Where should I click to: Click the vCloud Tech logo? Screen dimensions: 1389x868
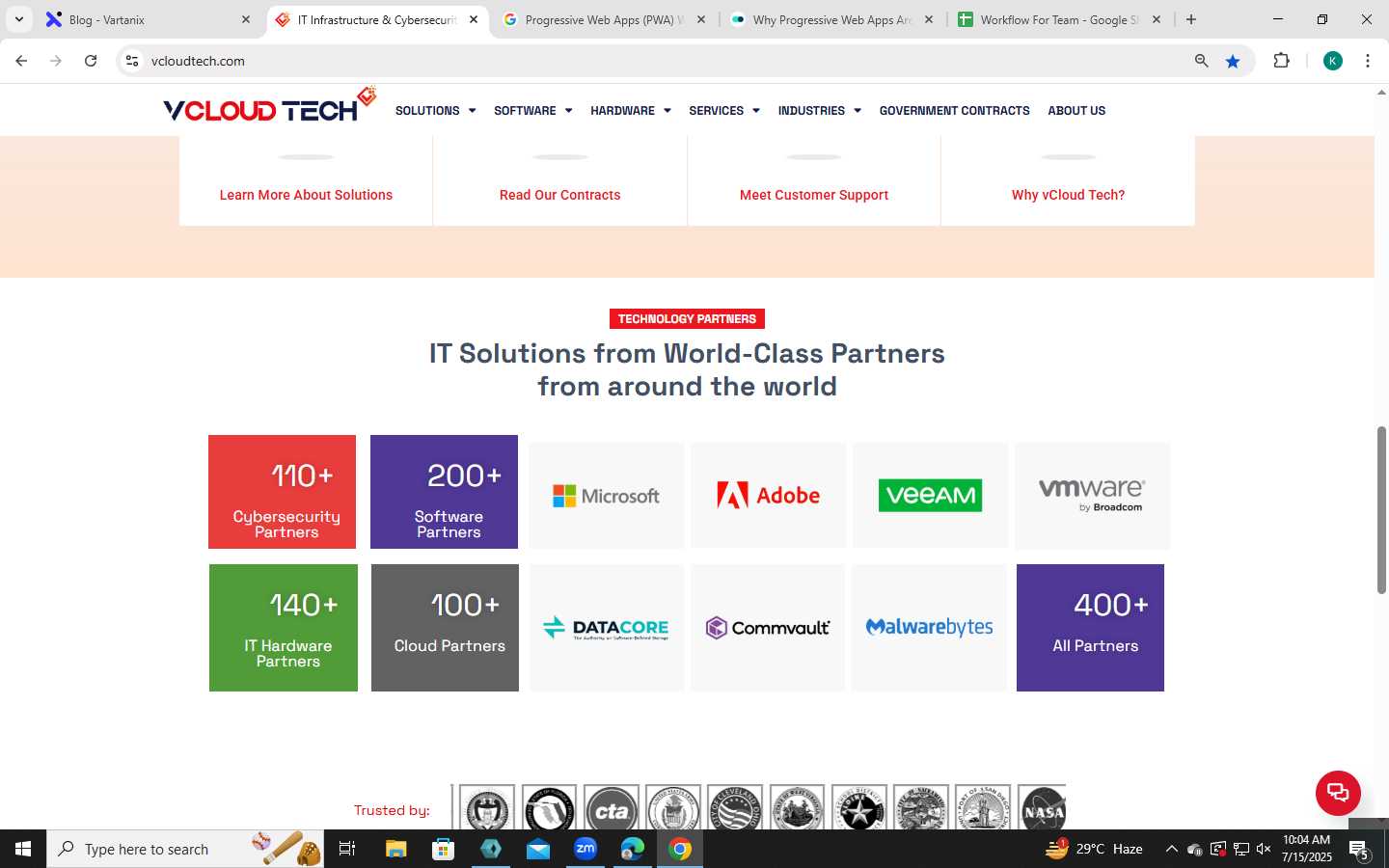[x=269, y=106]
